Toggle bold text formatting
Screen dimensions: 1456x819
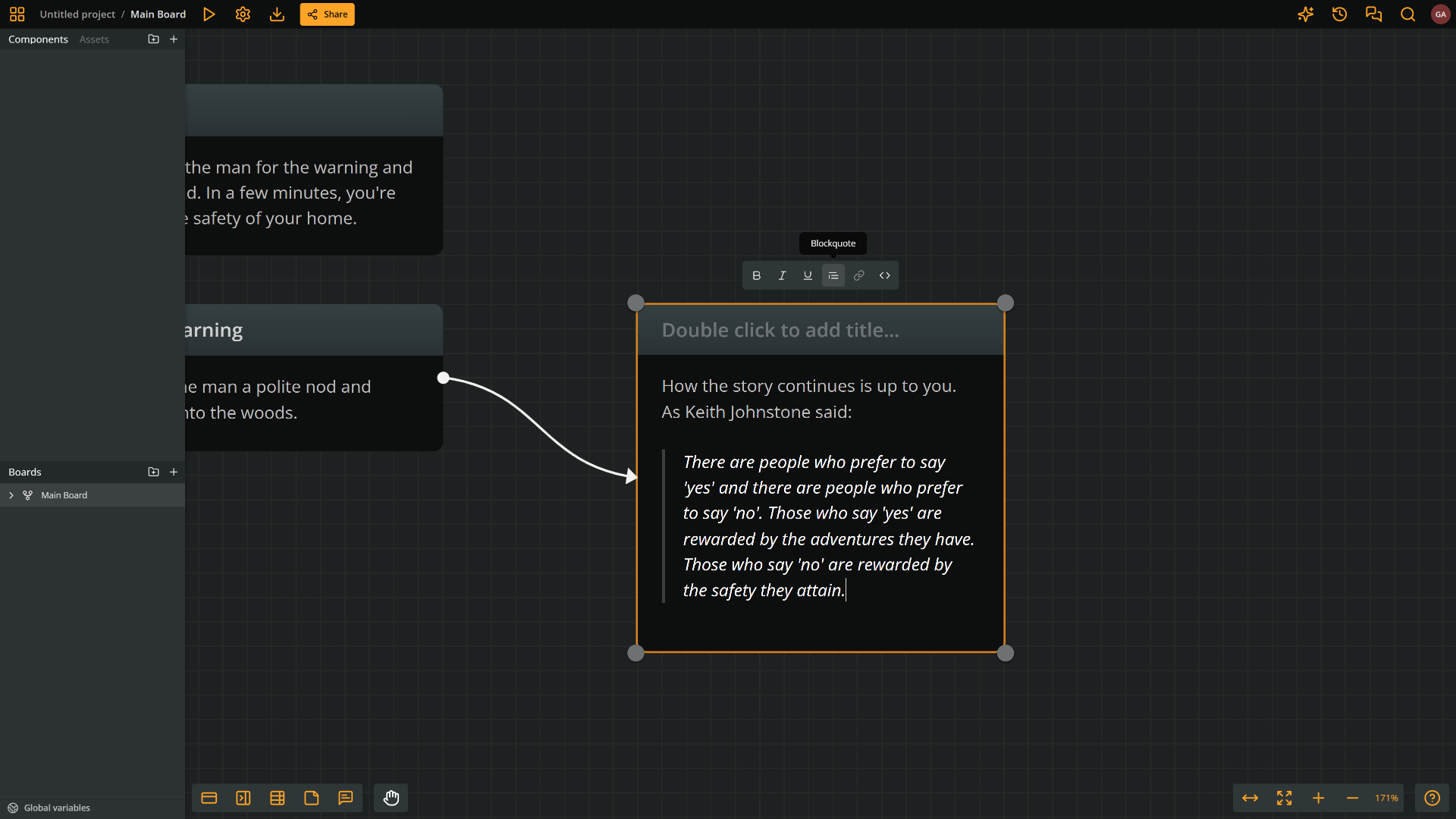coord(756,275)
